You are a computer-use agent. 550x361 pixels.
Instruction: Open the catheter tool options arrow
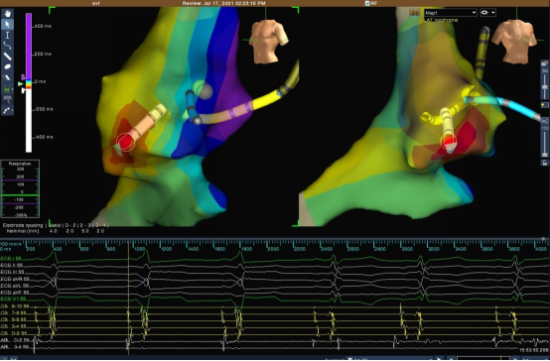[x=12, y=111]
